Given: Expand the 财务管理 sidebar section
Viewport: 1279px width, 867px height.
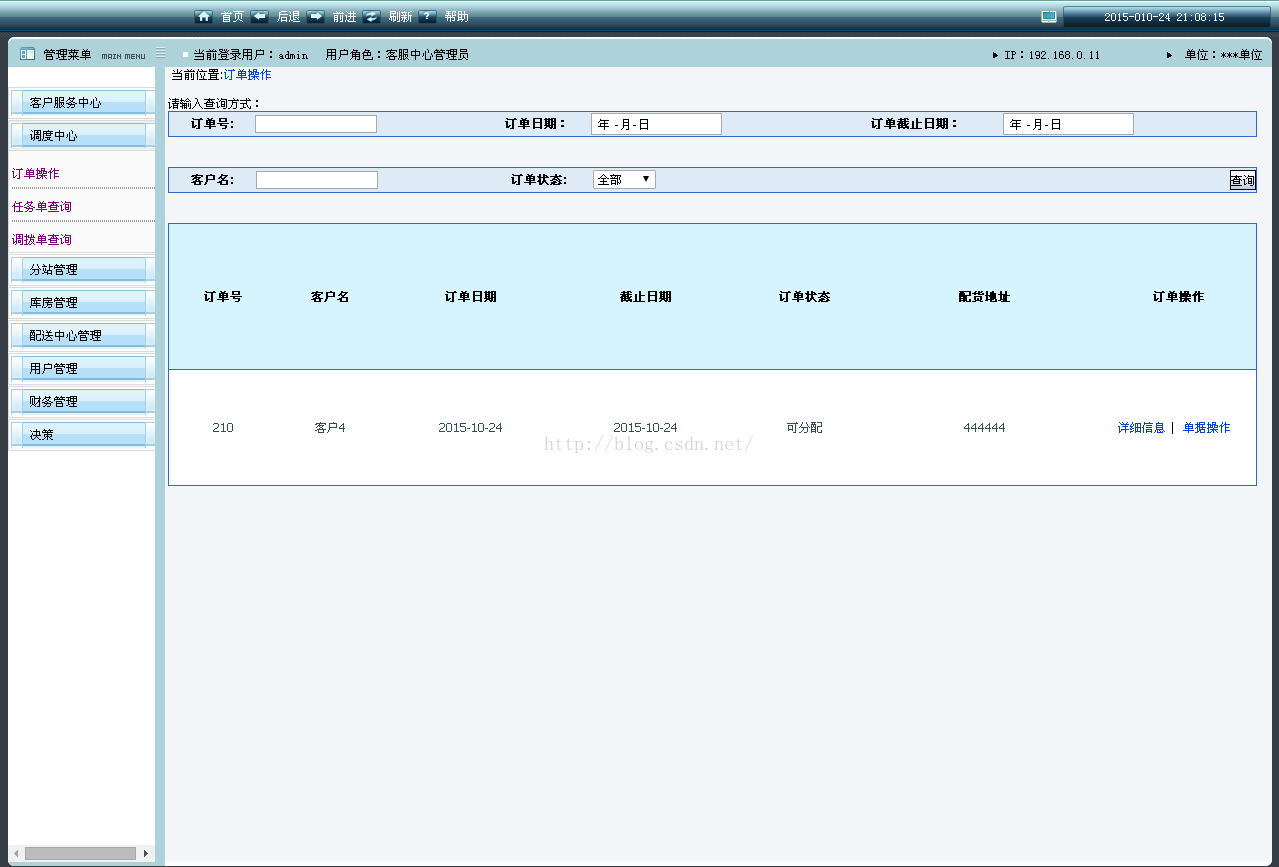Looking at the screenshot, I should (x=78, y=402).
